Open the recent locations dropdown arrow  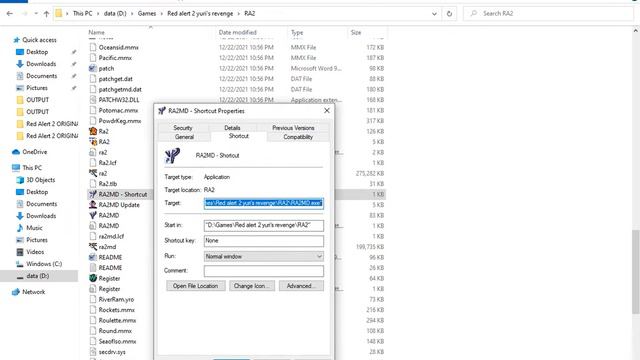tap(36, 13)
